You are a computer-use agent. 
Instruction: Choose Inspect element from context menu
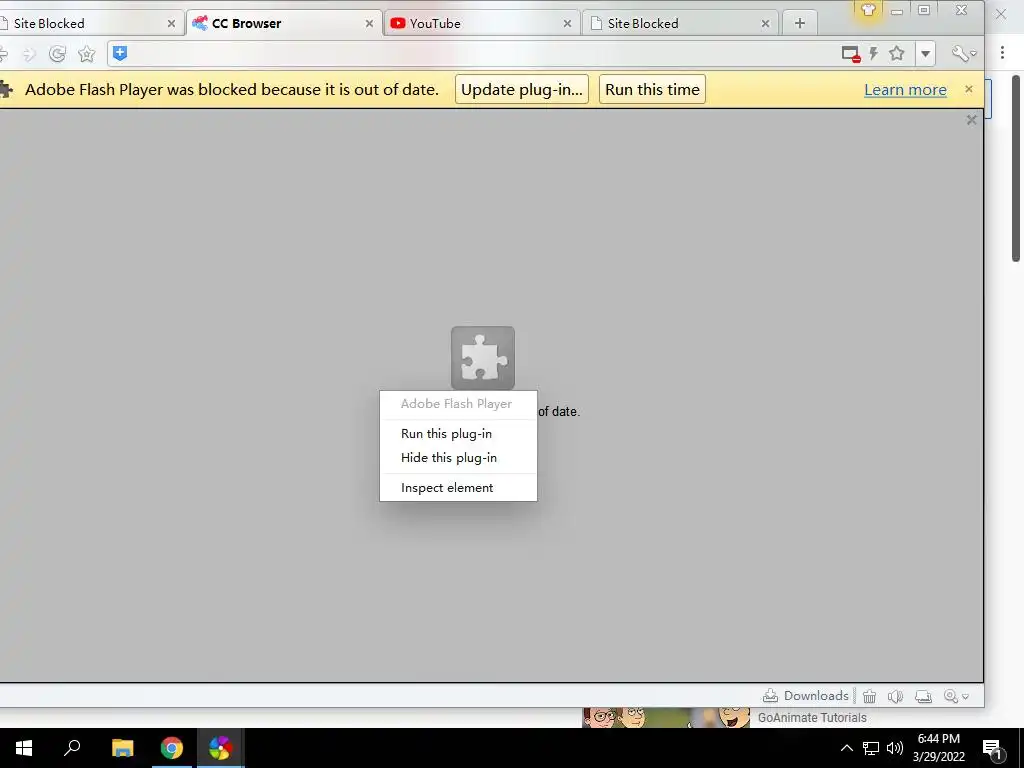click(x=458, y=488)
